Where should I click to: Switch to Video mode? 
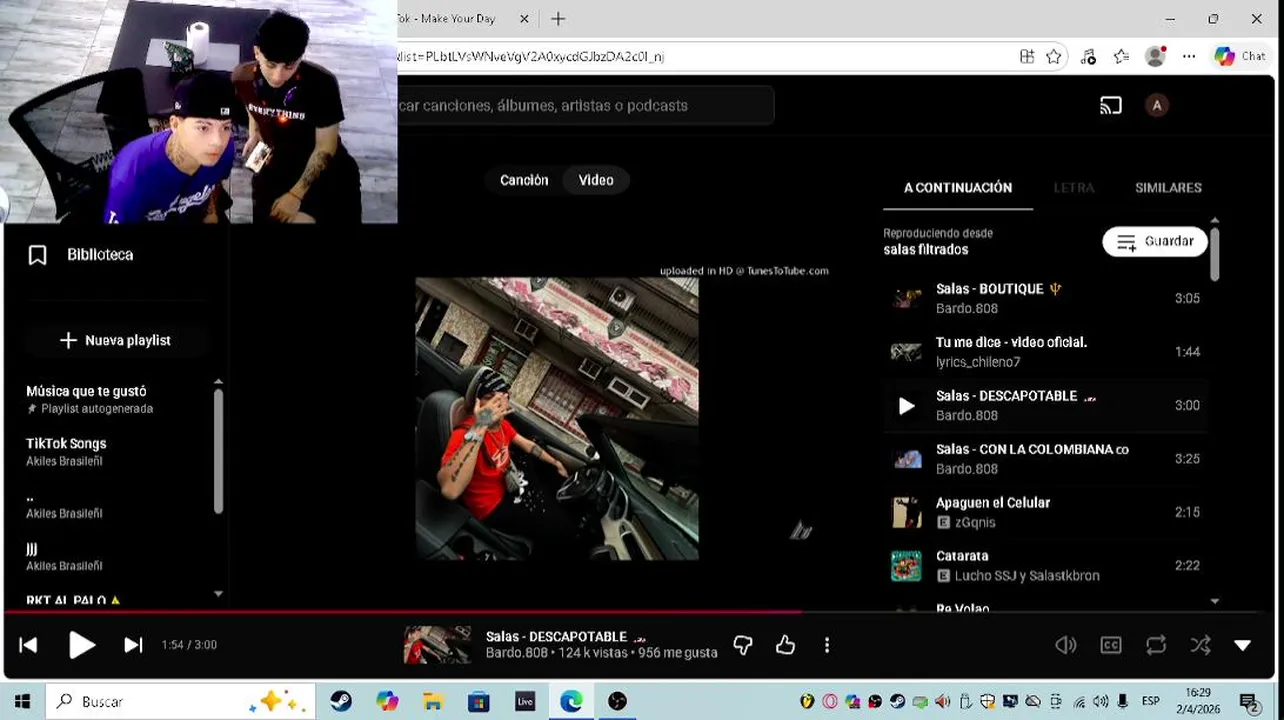pyautogui.click(x=596, y=180)
